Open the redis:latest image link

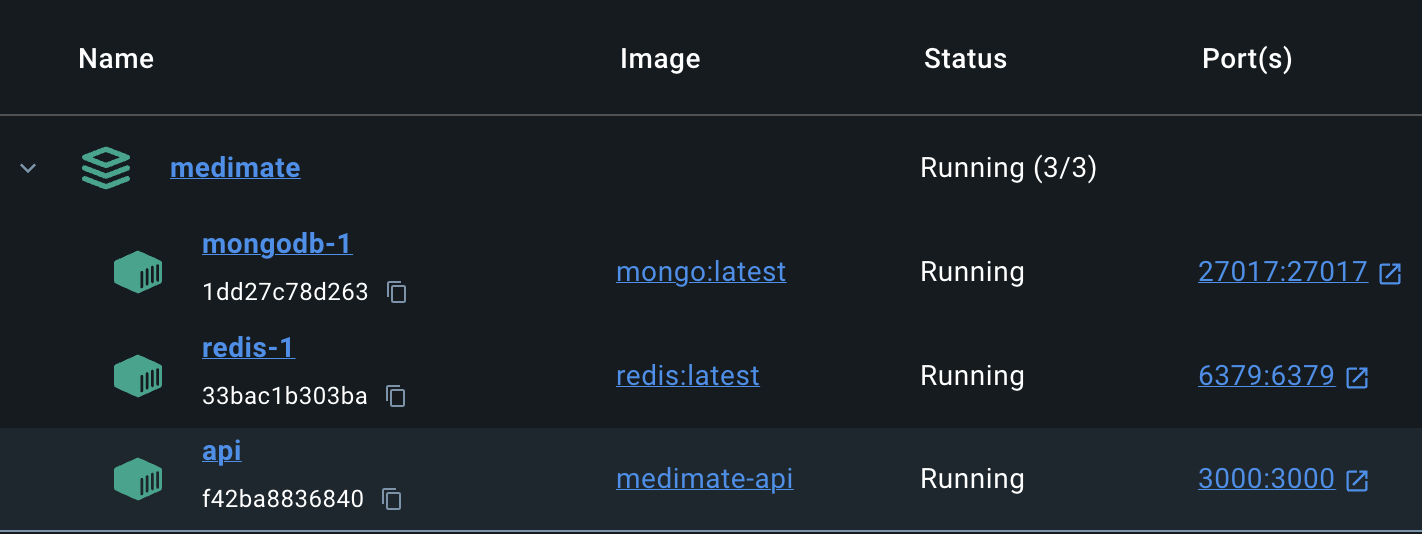(x=688, y=375)
